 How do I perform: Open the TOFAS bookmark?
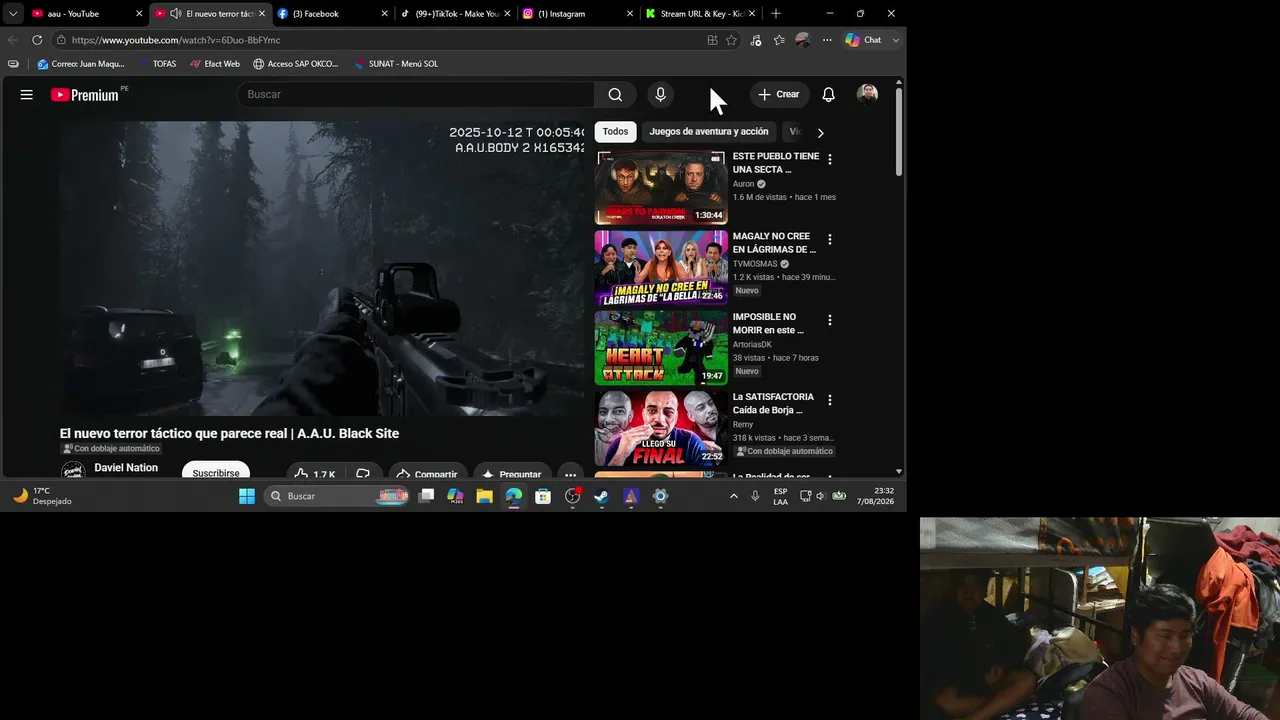[157, 64]
